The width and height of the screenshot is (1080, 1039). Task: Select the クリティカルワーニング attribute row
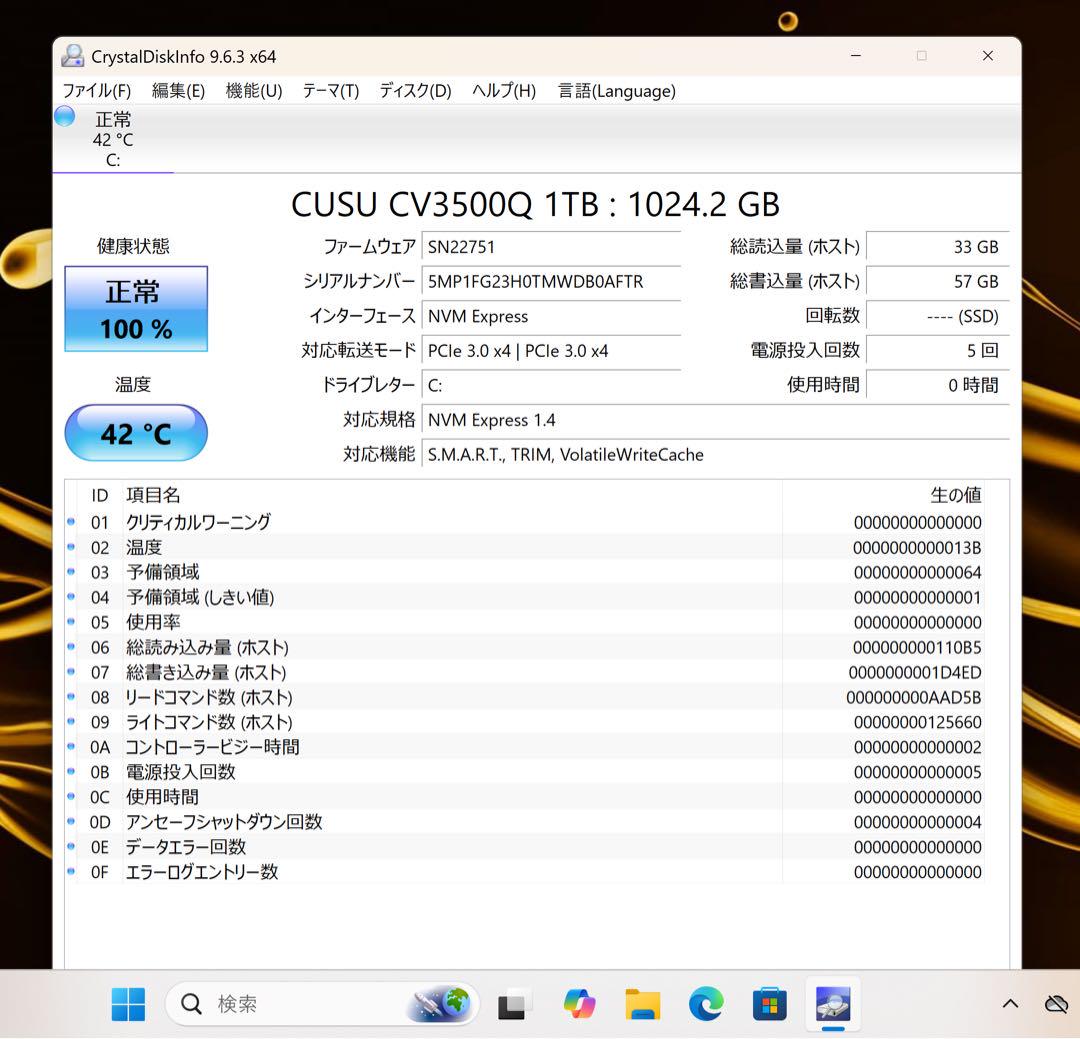click(x=525, y=522)
